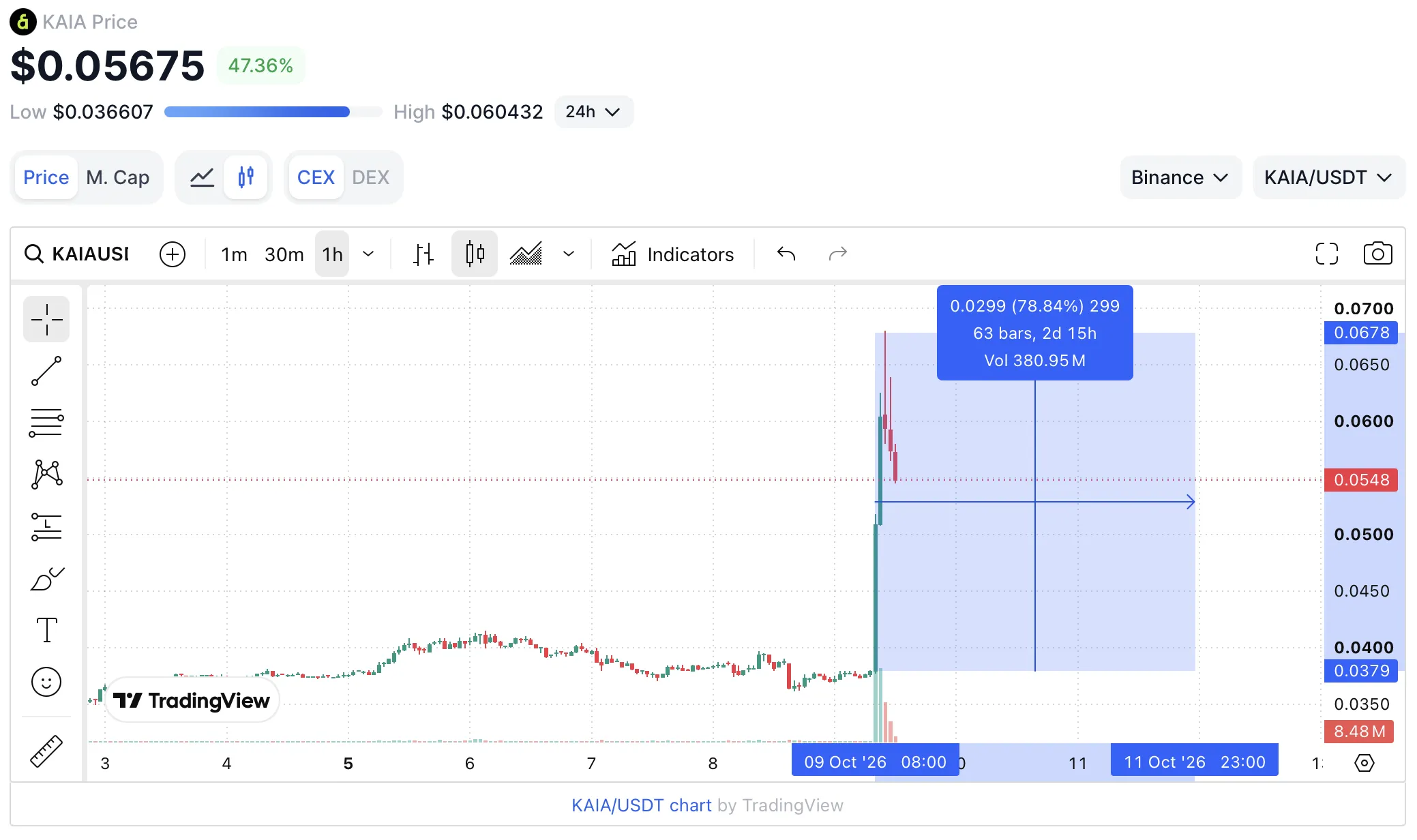This screenshot has width=1417, height=840.
Task: Switch to bars chart style
Action: pyautogui.click(x=423, y=254)
